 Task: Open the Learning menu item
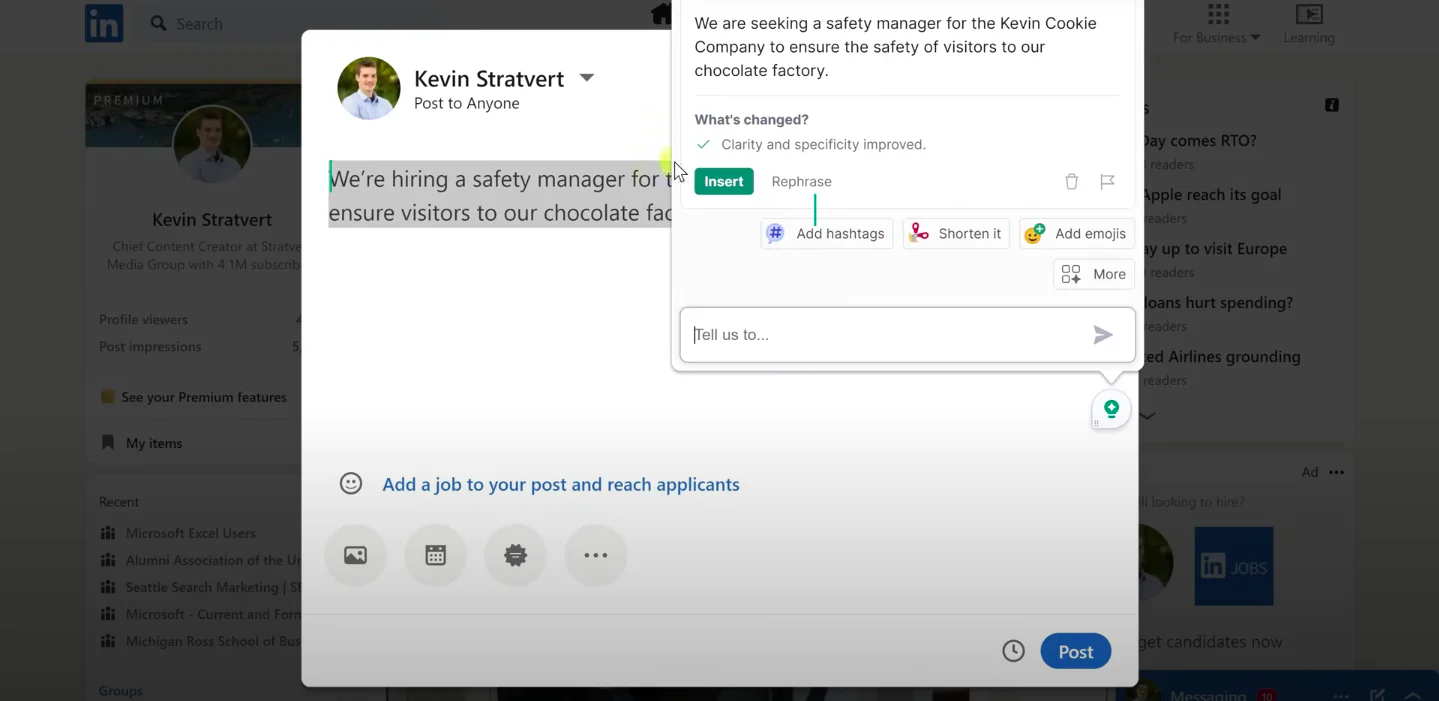tap(1308, 25)
